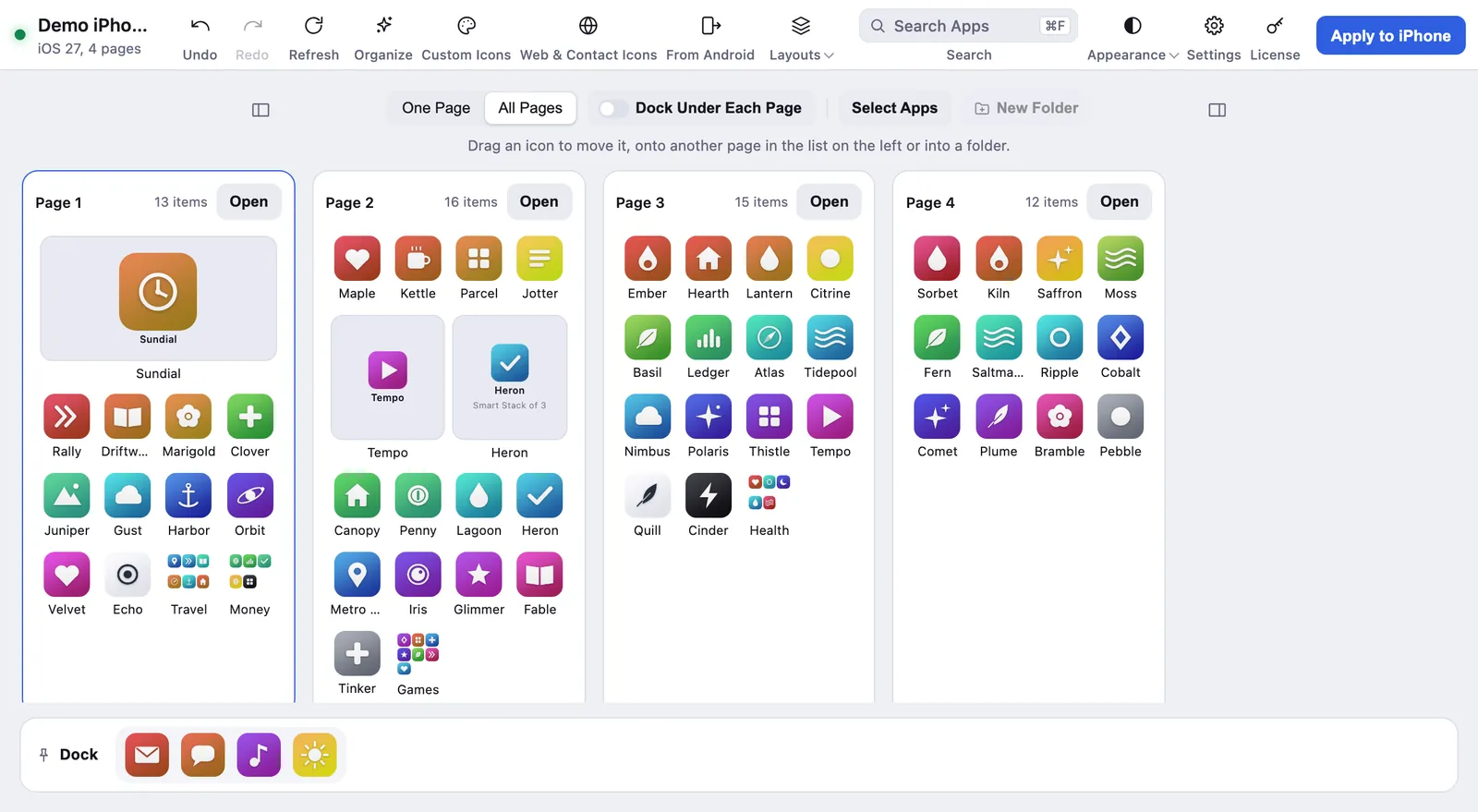Click the music note Dock icon
This screenshot has height=812, width=1478.
(x=259, y=755)
